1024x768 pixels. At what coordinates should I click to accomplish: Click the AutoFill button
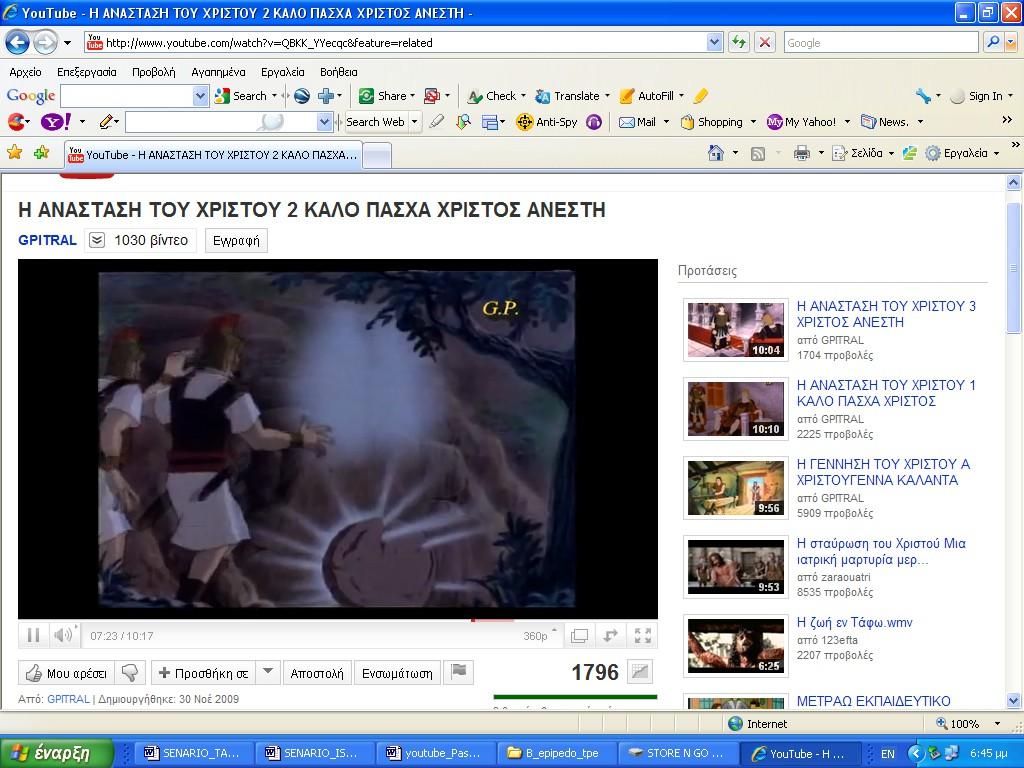647,96
